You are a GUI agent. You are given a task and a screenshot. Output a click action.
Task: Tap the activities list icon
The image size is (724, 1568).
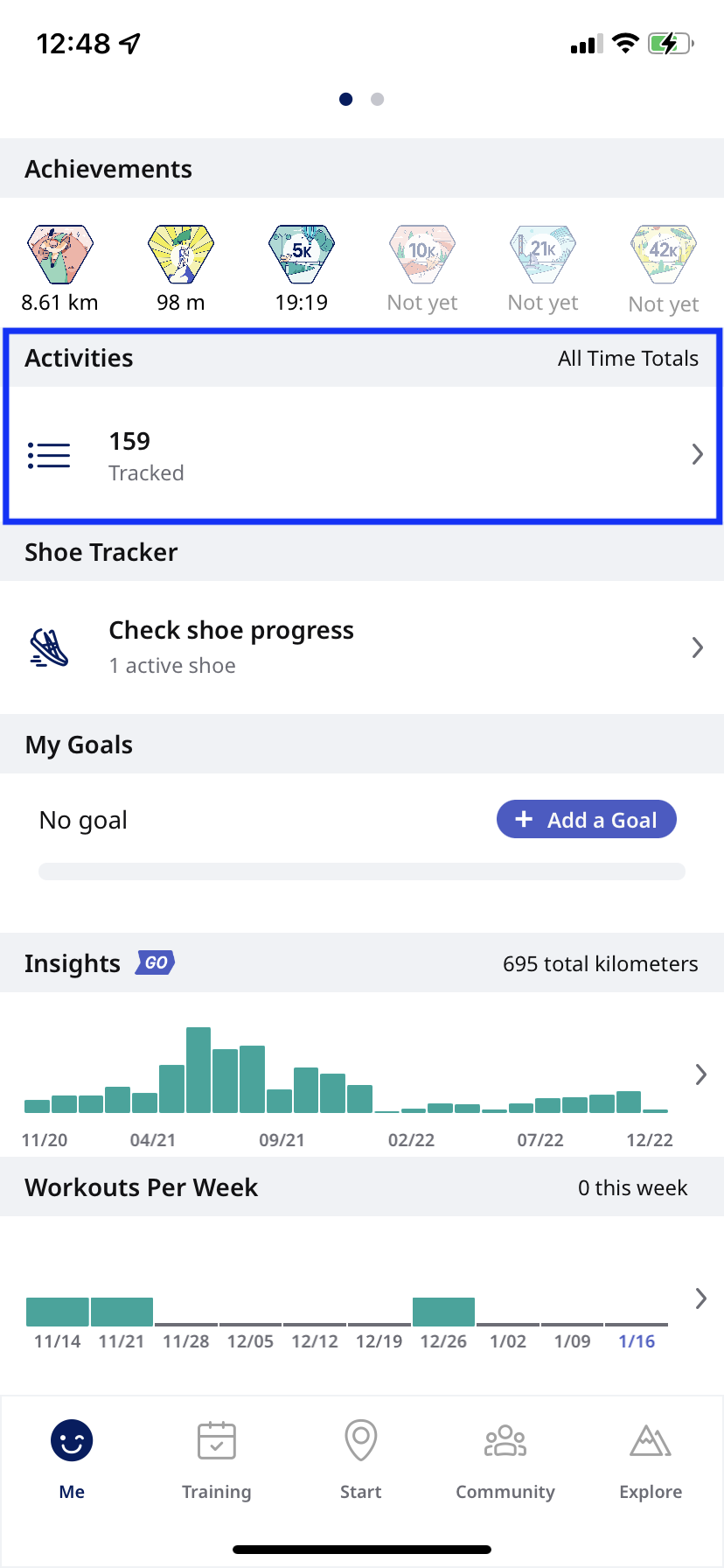click(x=49, y=455)
